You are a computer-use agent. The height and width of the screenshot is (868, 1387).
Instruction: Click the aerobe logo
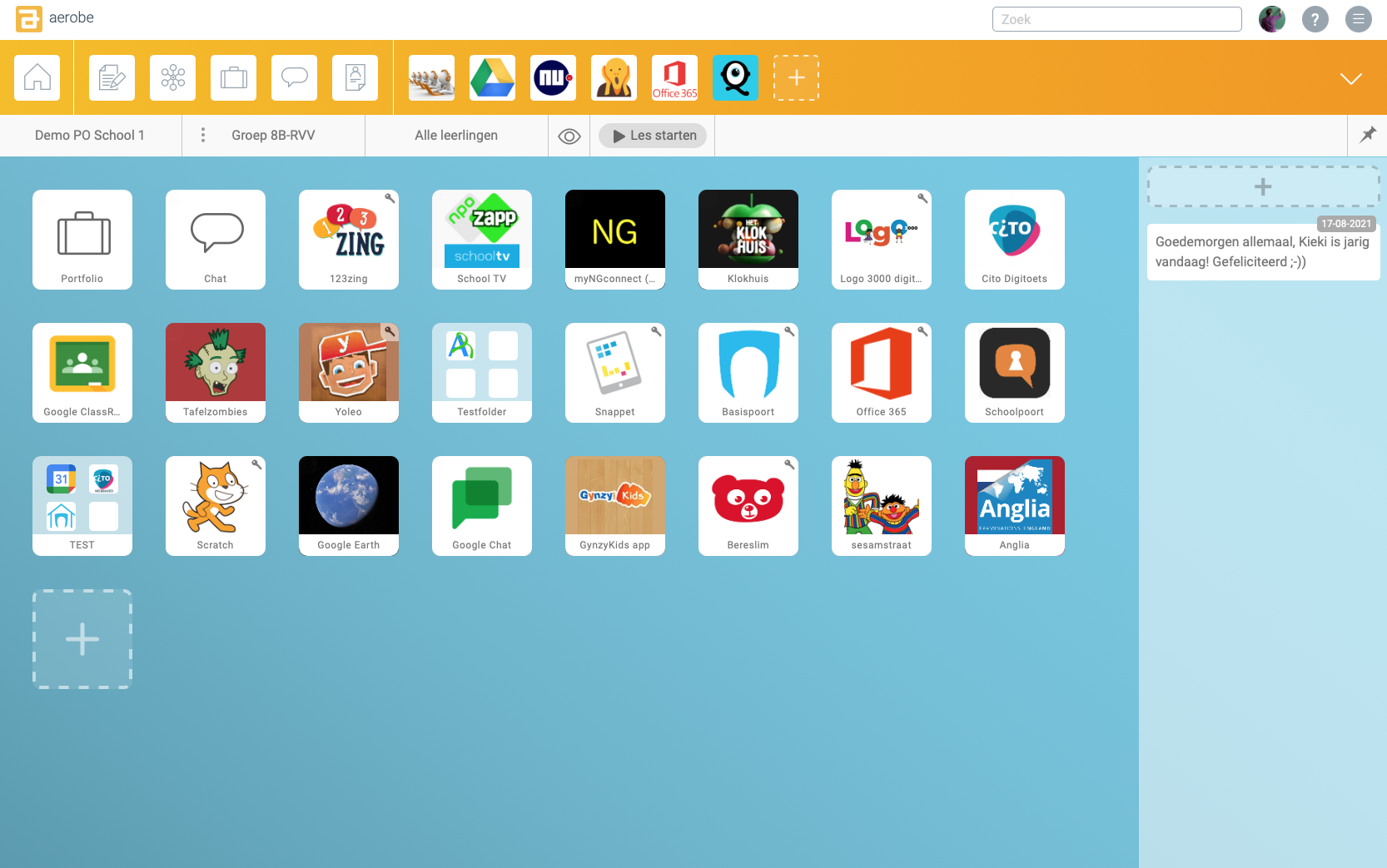point(55,18)
